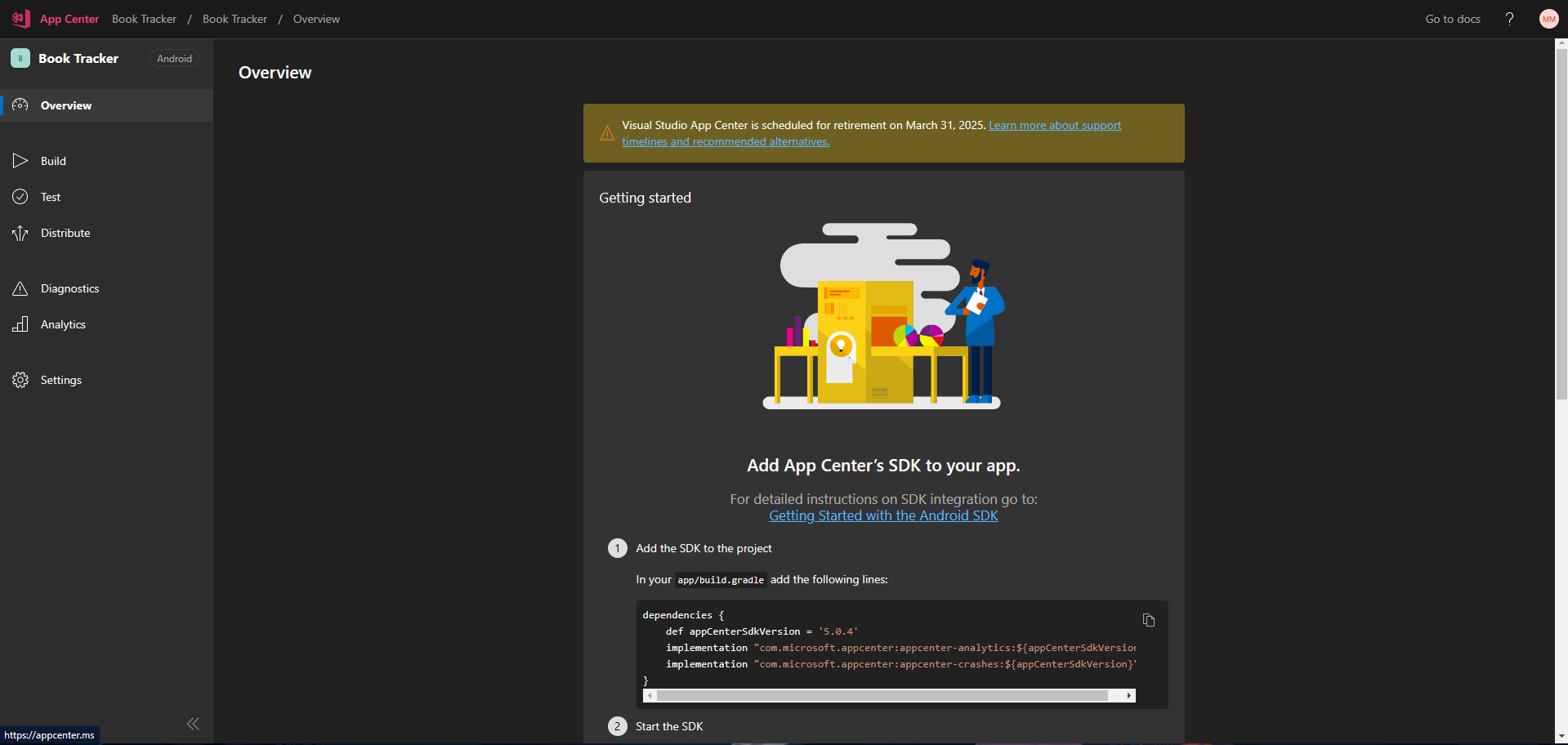This screenshot has height=745, width=1568.
Task: Select the Overview sidebar label
Action: [66, 105]
